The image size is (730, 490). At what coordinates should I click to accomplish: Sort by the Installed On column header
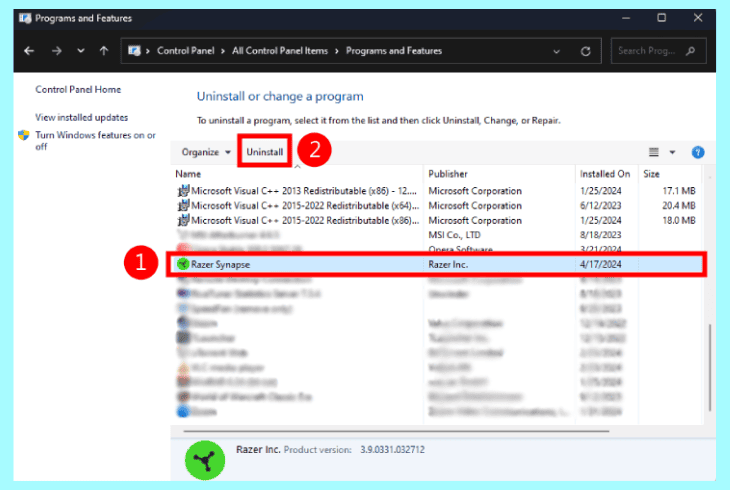point(605,174)
